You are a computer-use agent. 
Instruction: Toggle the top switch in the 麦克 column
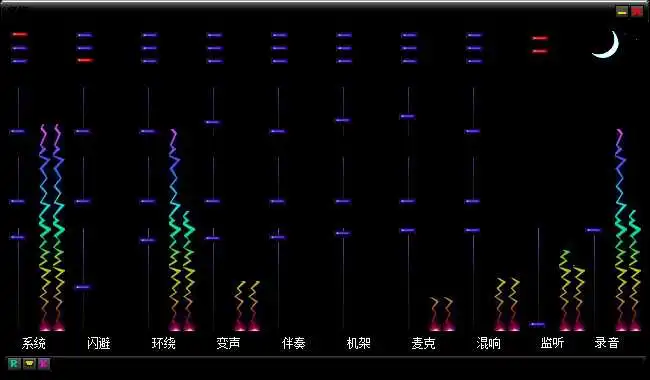click(x=409, y=35)
